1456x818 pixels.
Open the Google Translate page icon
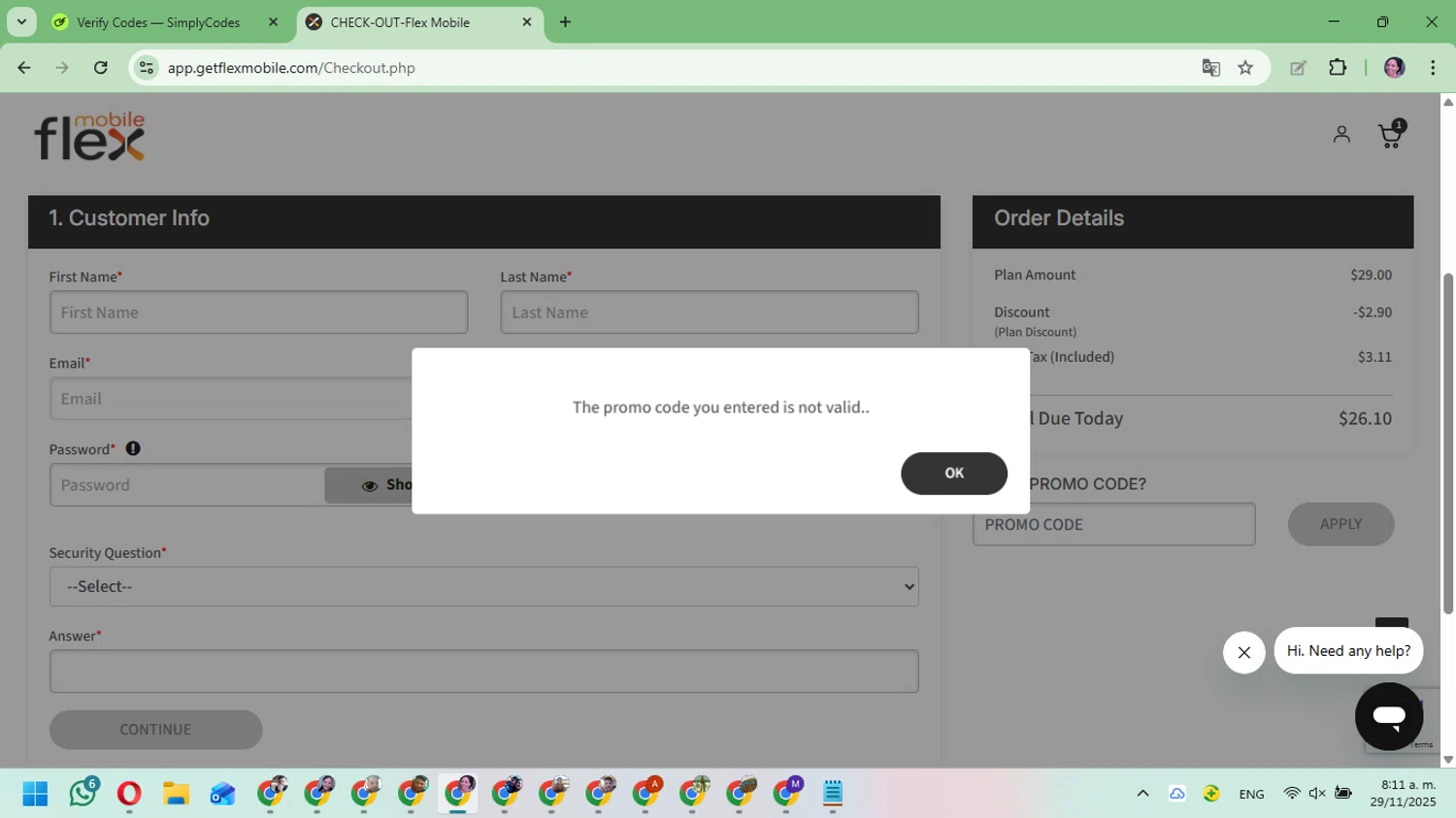tap(1210, 68)
